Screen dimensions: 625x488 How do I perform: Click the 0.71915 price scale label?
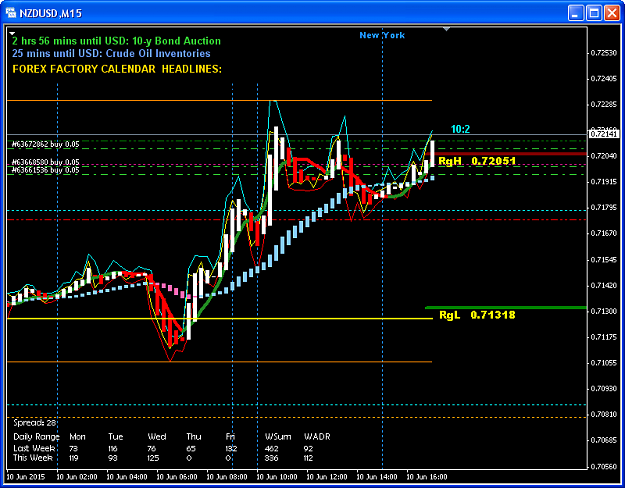[604, 181]
